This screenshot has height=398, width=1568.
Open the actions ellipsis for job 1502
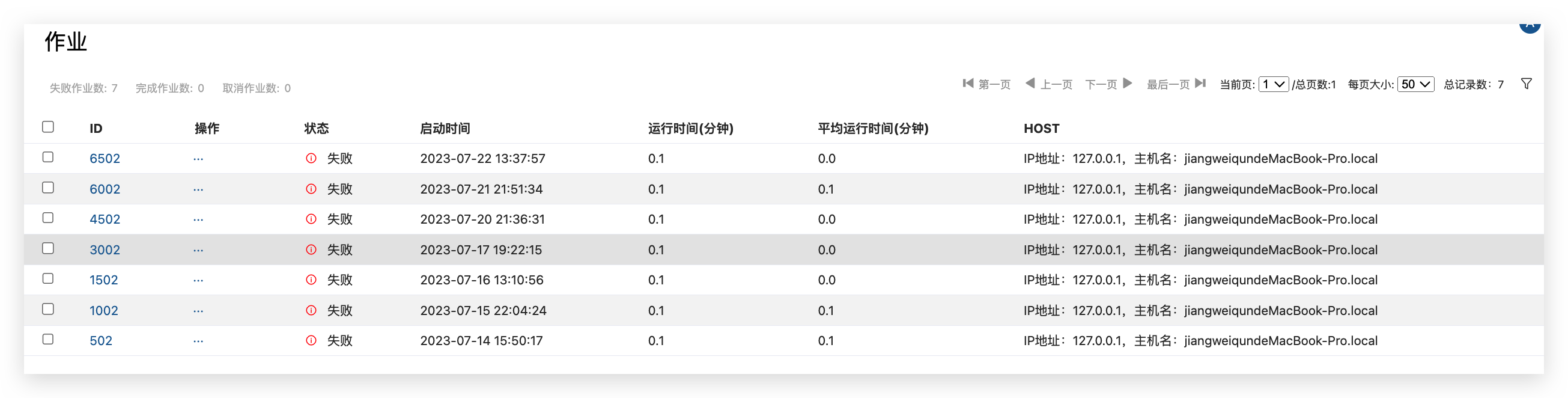click(198, 280)
